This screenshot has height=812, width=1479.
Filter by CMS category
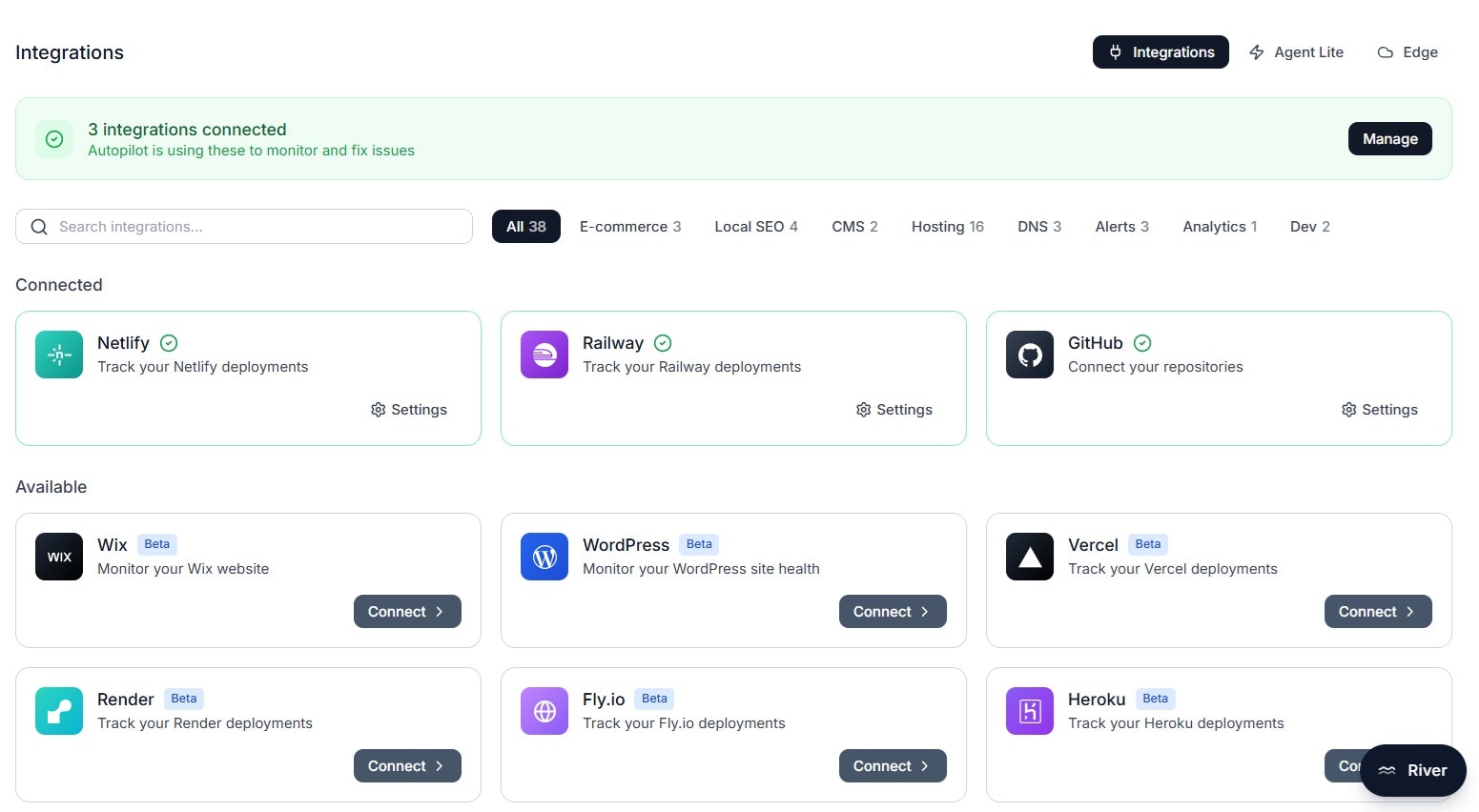[854, 227]
